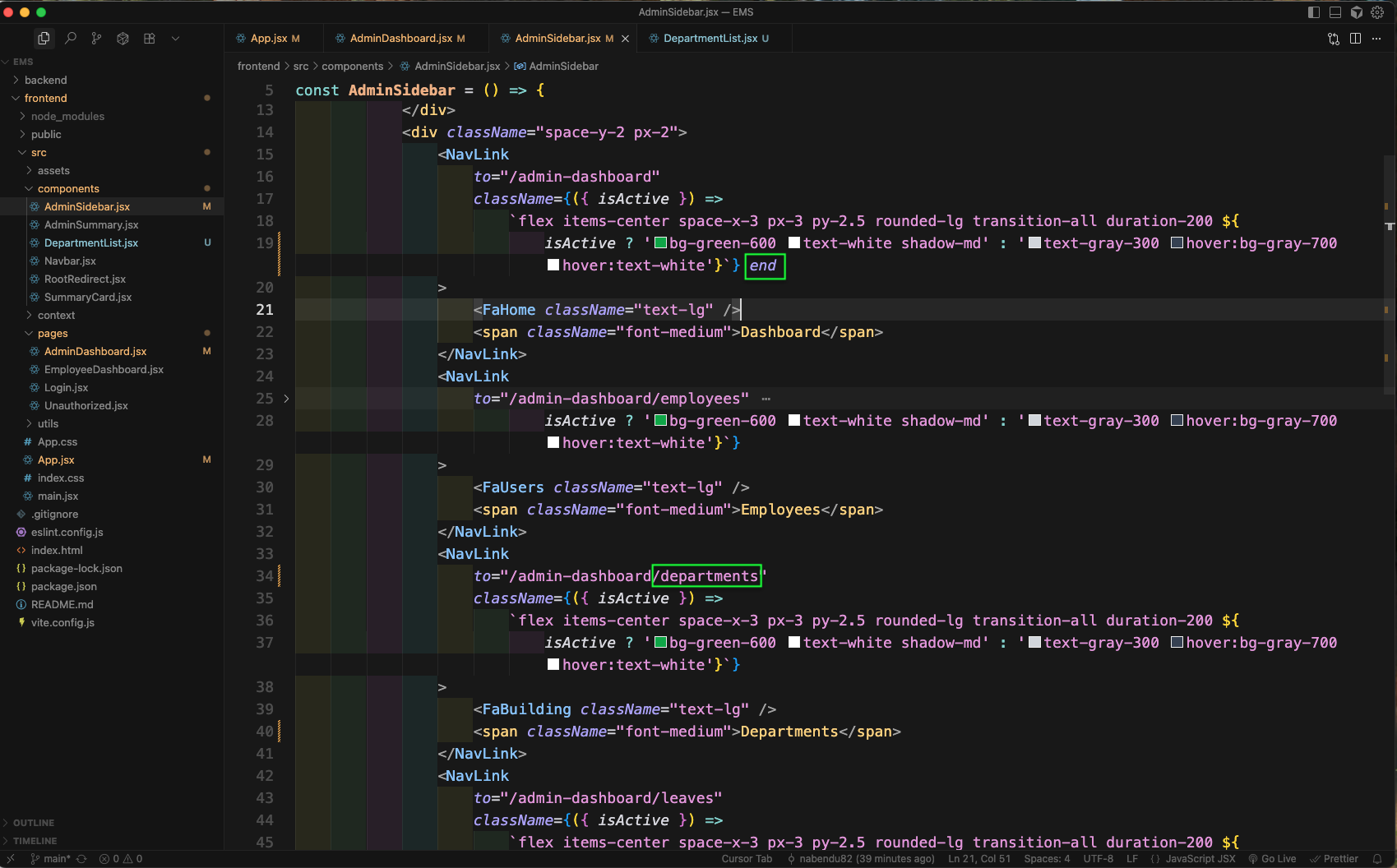This screenshot has height=868, width=1397.
Task: Open the Source Control view icon
Action: click(x=97, y=39)
